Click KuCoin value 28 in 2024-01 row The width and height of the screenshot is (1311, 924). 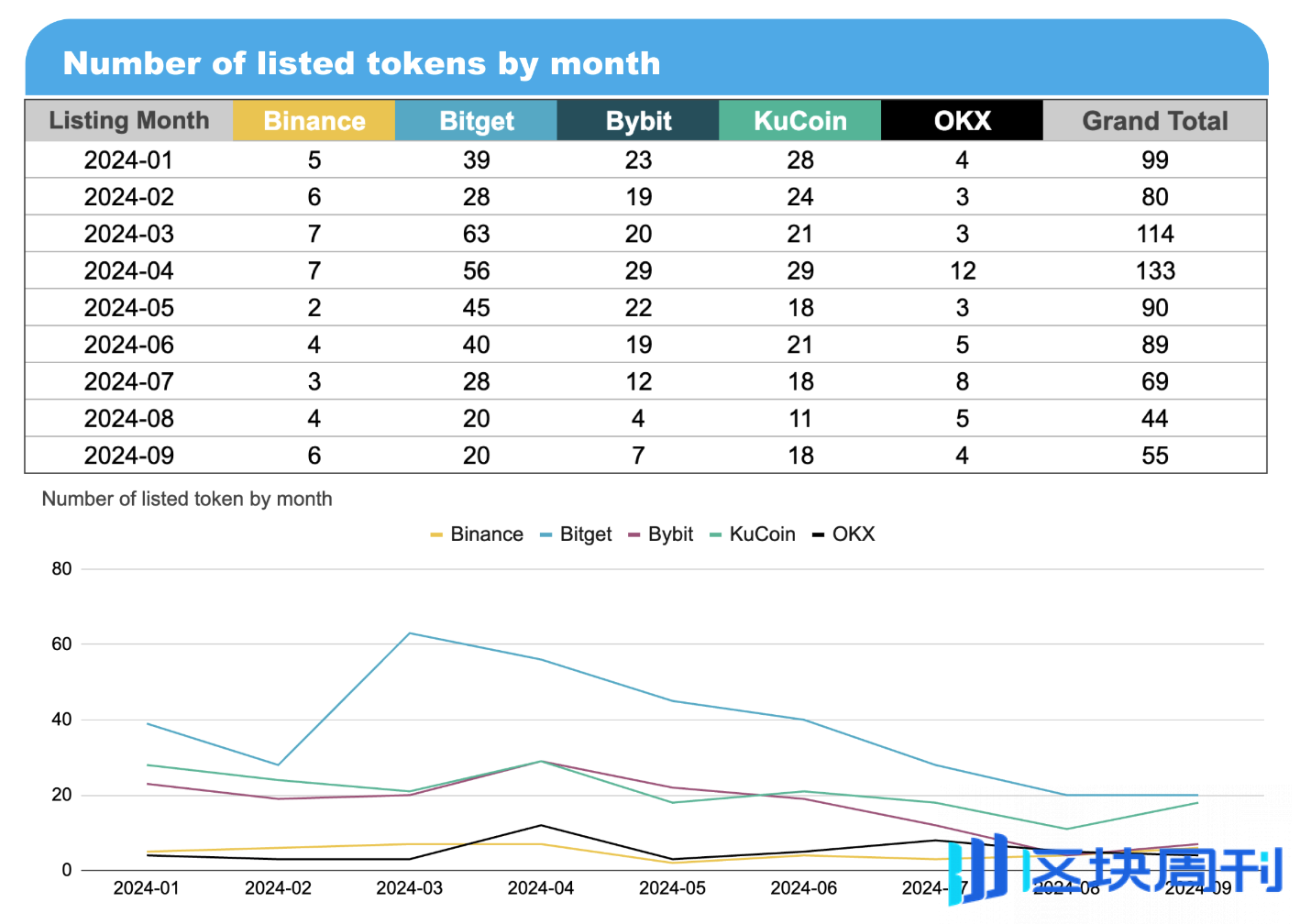[x=800, y=160]
